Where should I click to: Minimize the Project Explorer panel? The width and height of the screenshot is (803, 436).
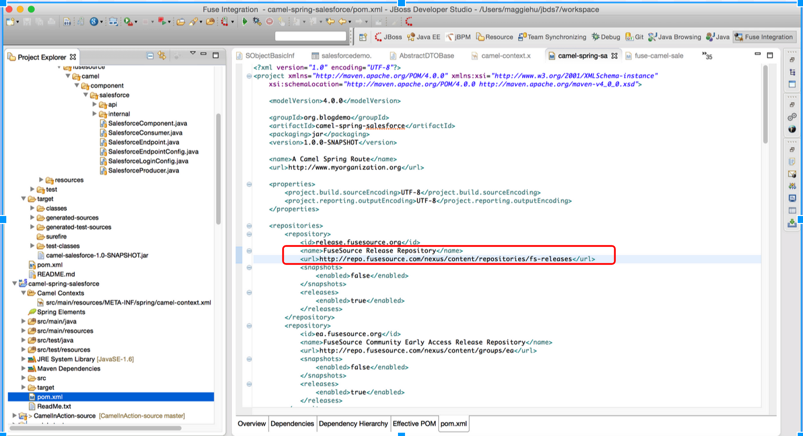pyautogui.click(x=203, y=54)
